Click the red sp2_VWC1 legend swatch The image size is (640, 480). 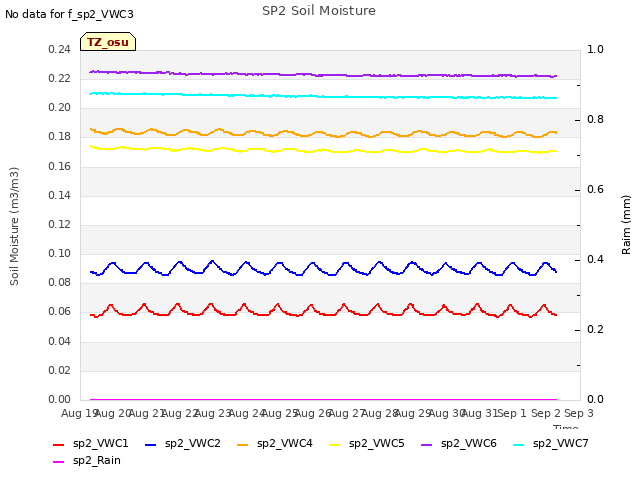[59, 444]
